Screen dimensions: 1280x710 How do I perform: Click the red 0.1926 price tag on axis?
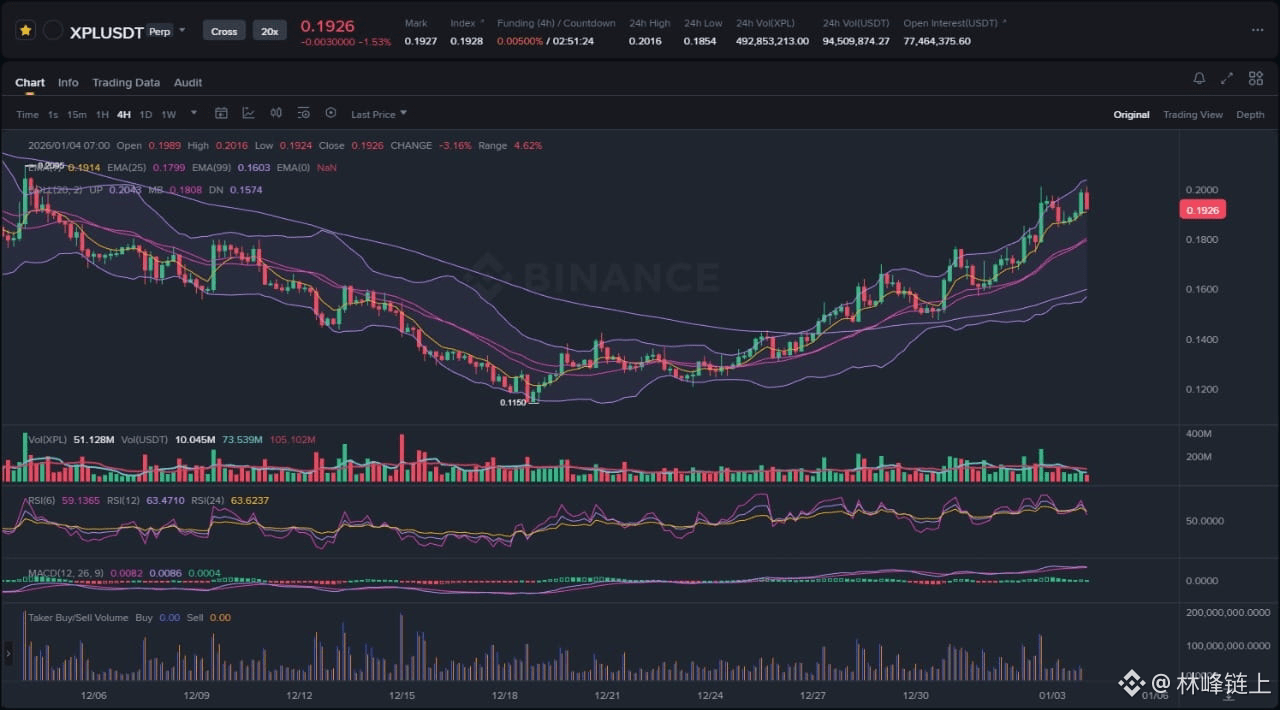pos(1203,210)
